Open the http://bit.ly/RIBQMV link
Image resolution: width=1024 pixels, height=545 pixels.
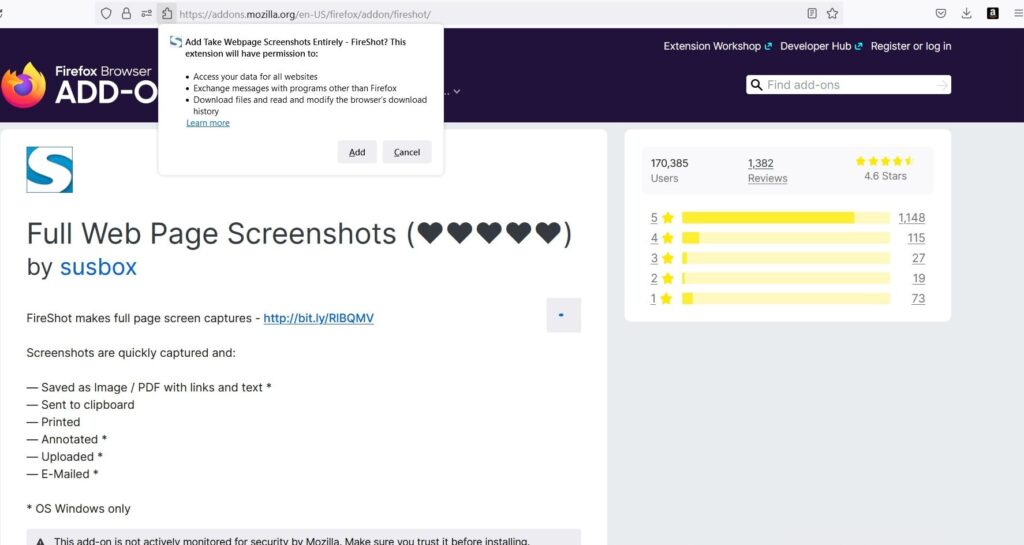coord(319,318)
